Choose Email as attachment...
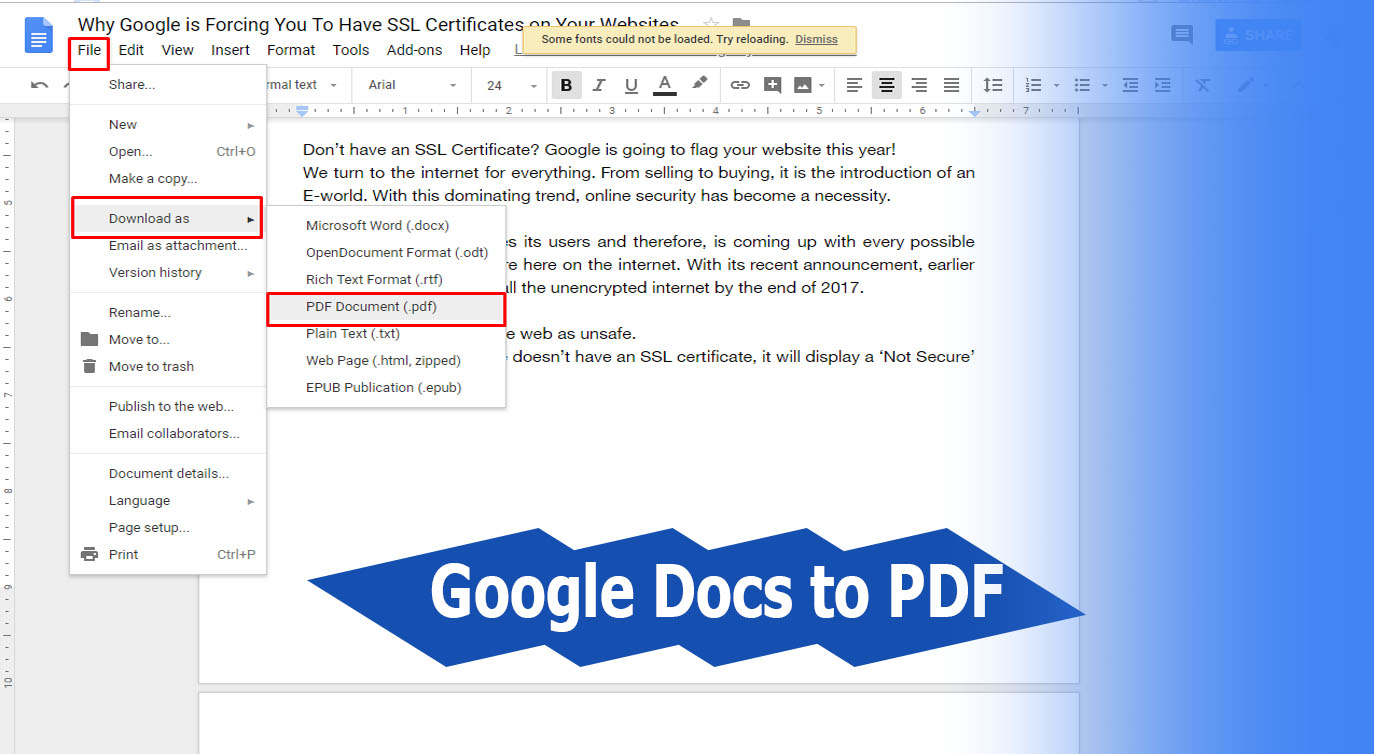Image resolution: width=1374 pixels, height=754 pixels. [x=168, y=246]
